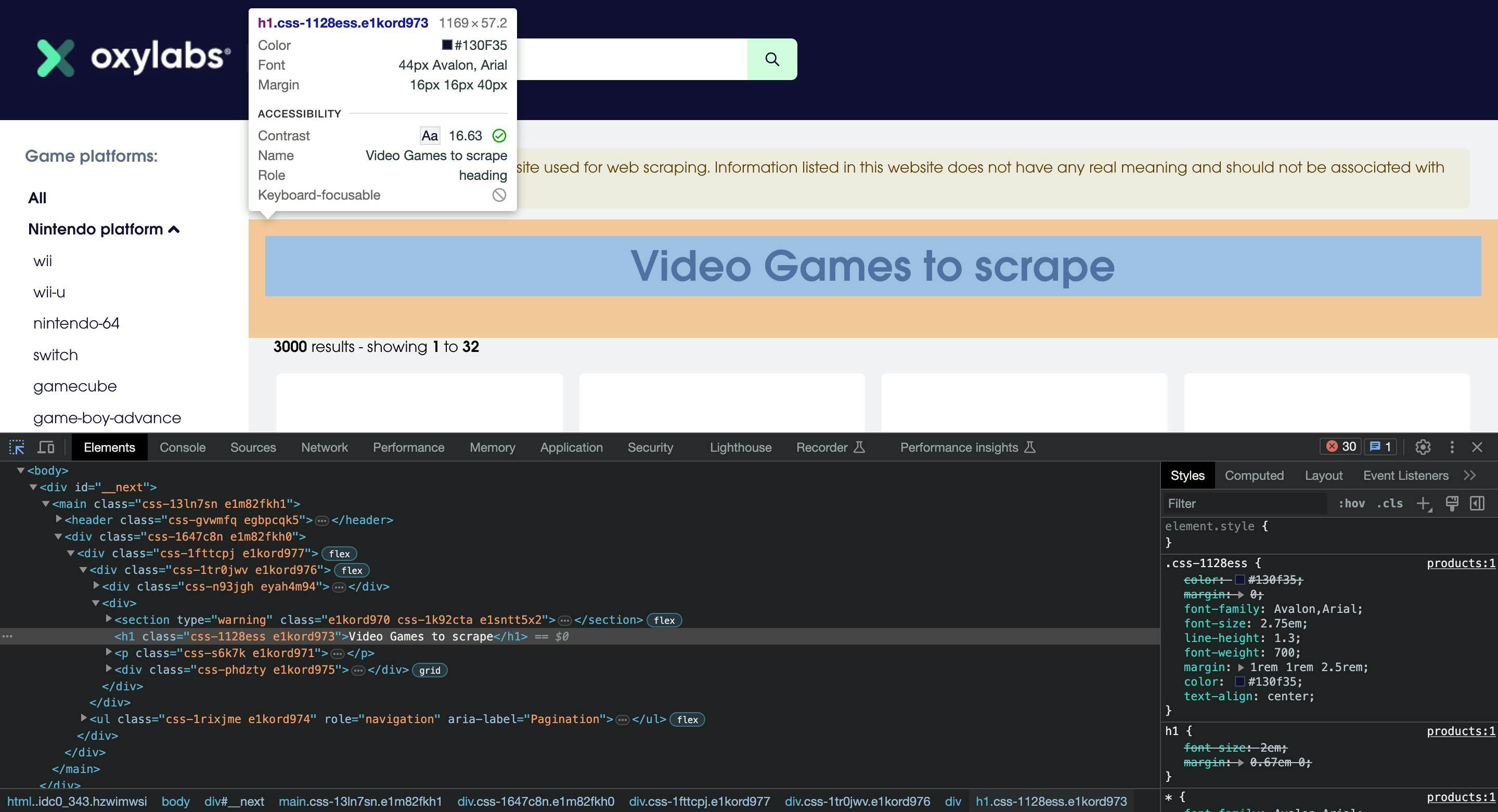Focus the Styles Filter input field

pyautogui.click(x=1245, y=503)
